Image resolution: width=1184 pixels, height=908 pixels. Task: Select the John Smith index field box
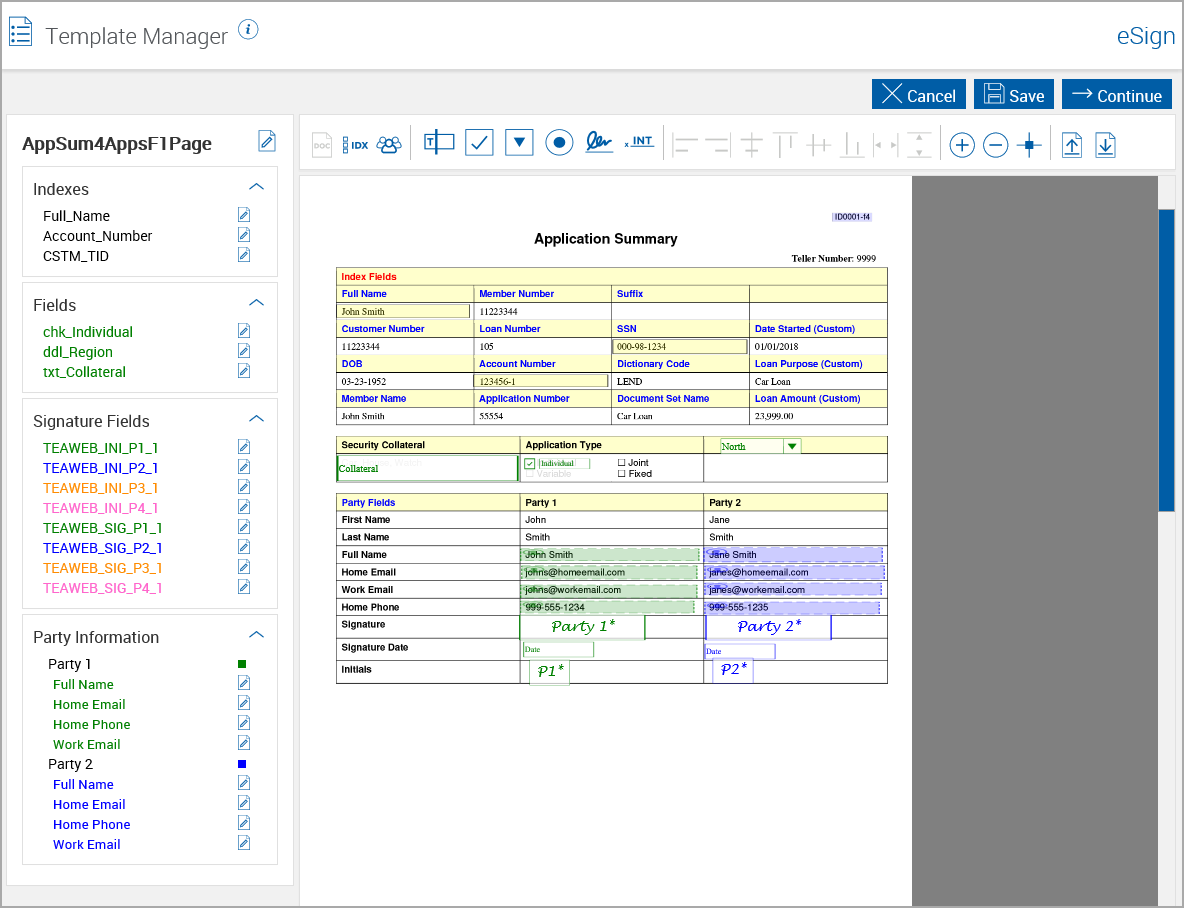point(403,311)
